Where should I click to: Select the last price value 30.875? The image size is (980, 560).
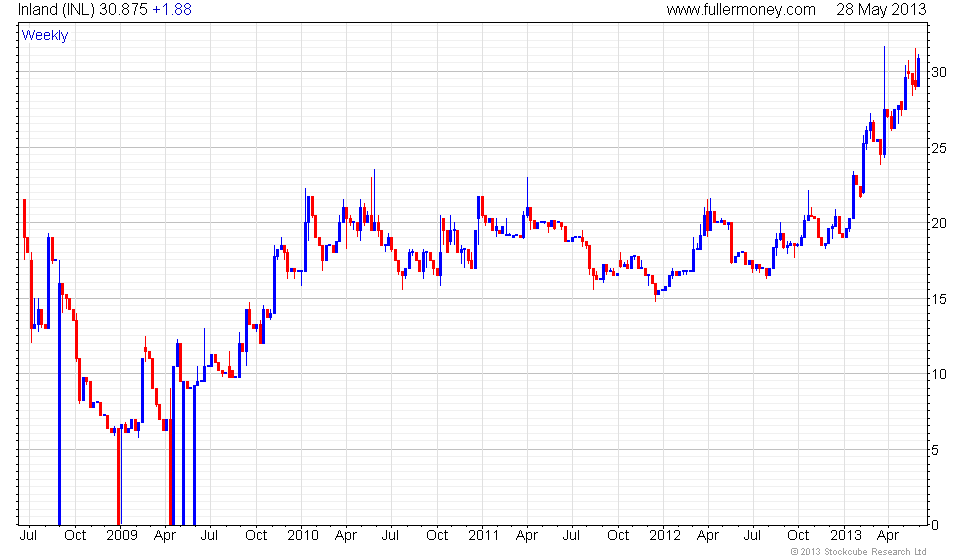(123, 10)
